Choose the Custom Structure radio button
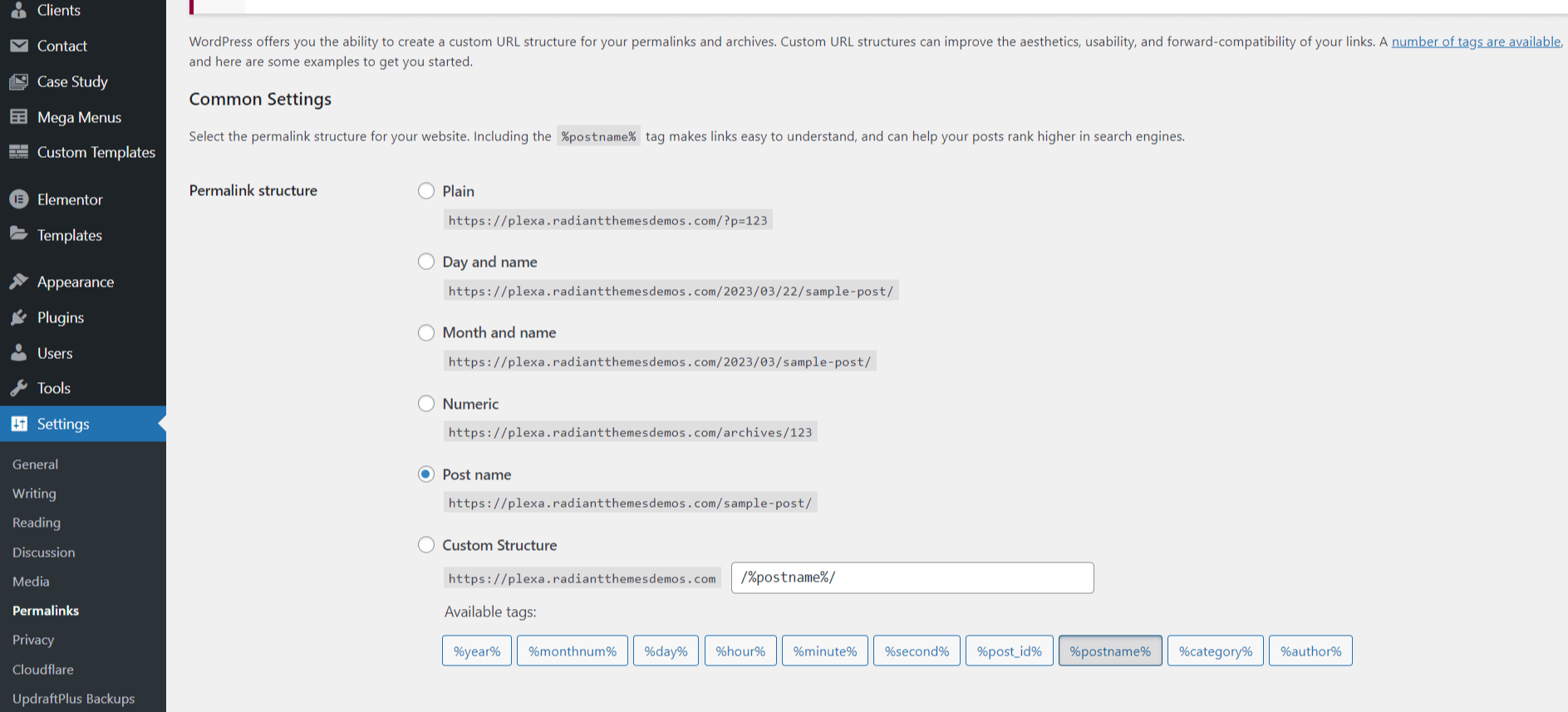This screenshot has width=1568, height=712. [x=426, y=545]
